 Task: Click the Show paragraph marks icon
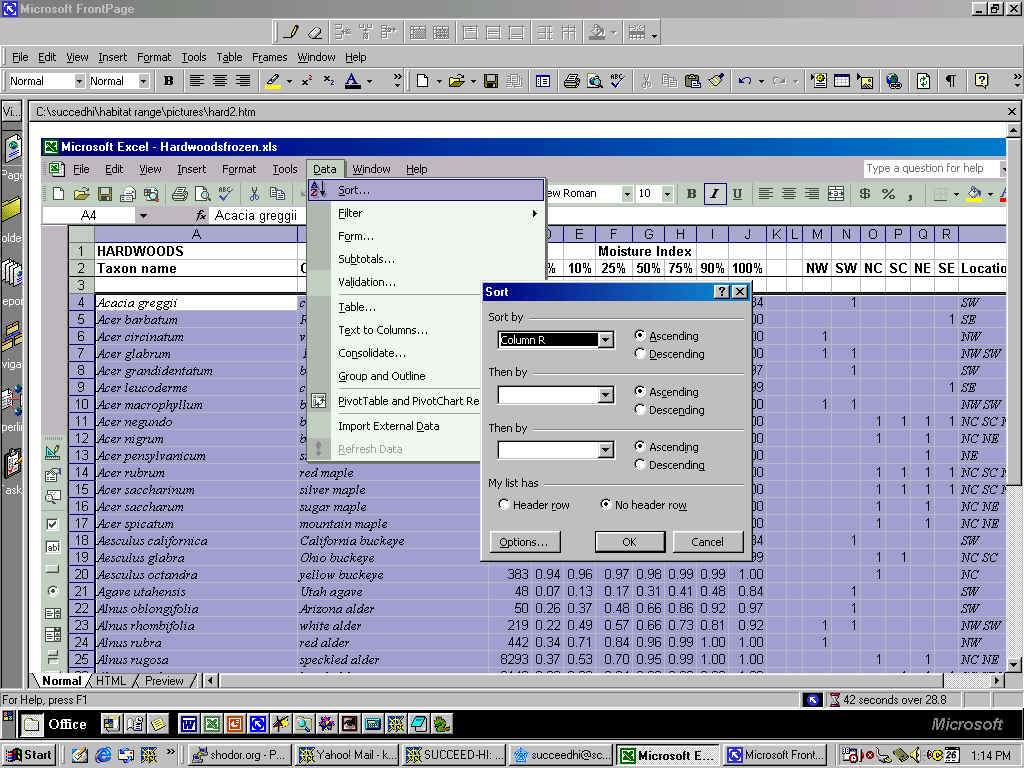coord(950,81)
